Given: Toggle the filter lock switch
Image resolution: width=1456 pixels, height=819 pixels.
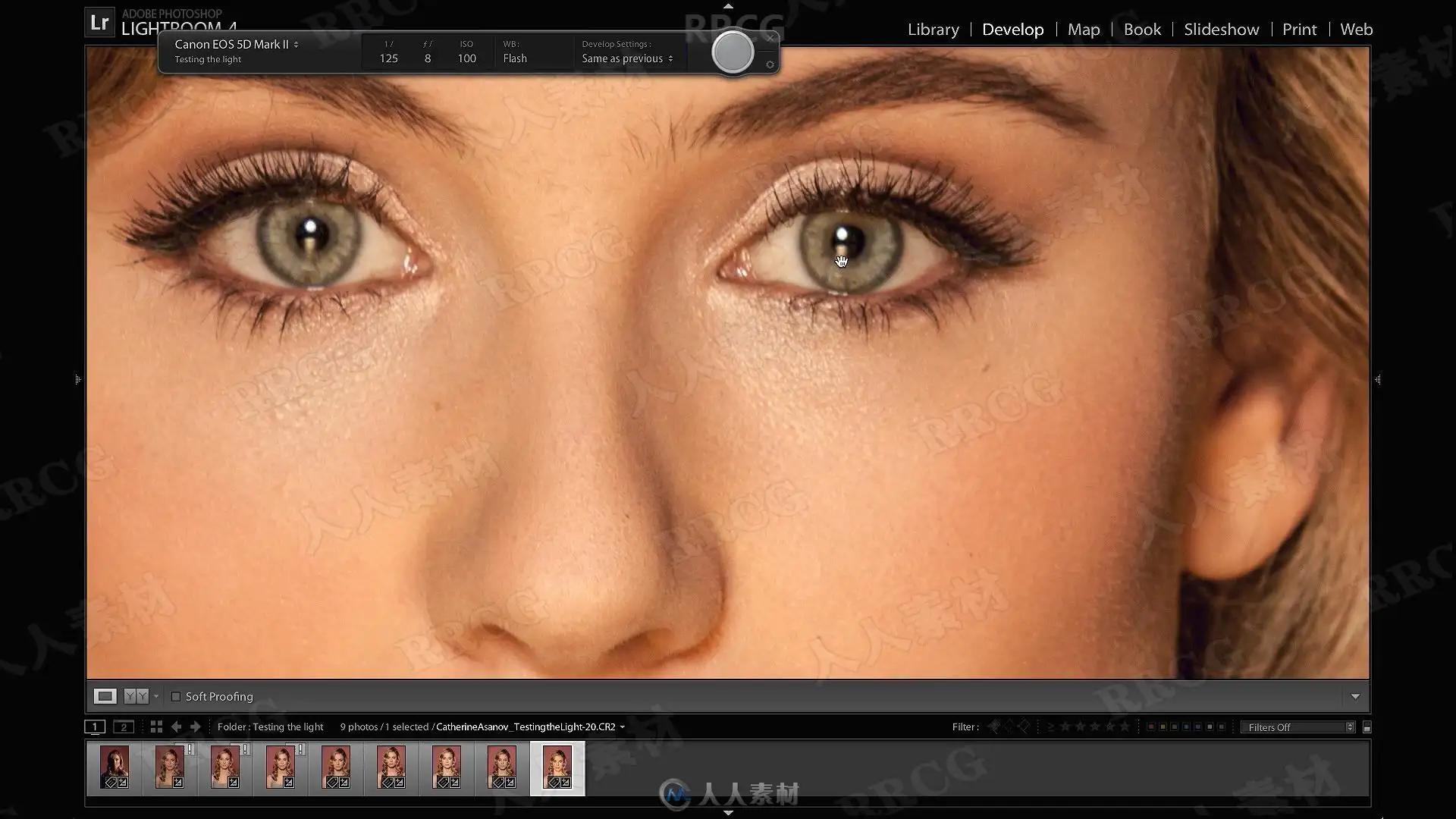Looking at the screenshot, I should click(x=1367, y=727).
